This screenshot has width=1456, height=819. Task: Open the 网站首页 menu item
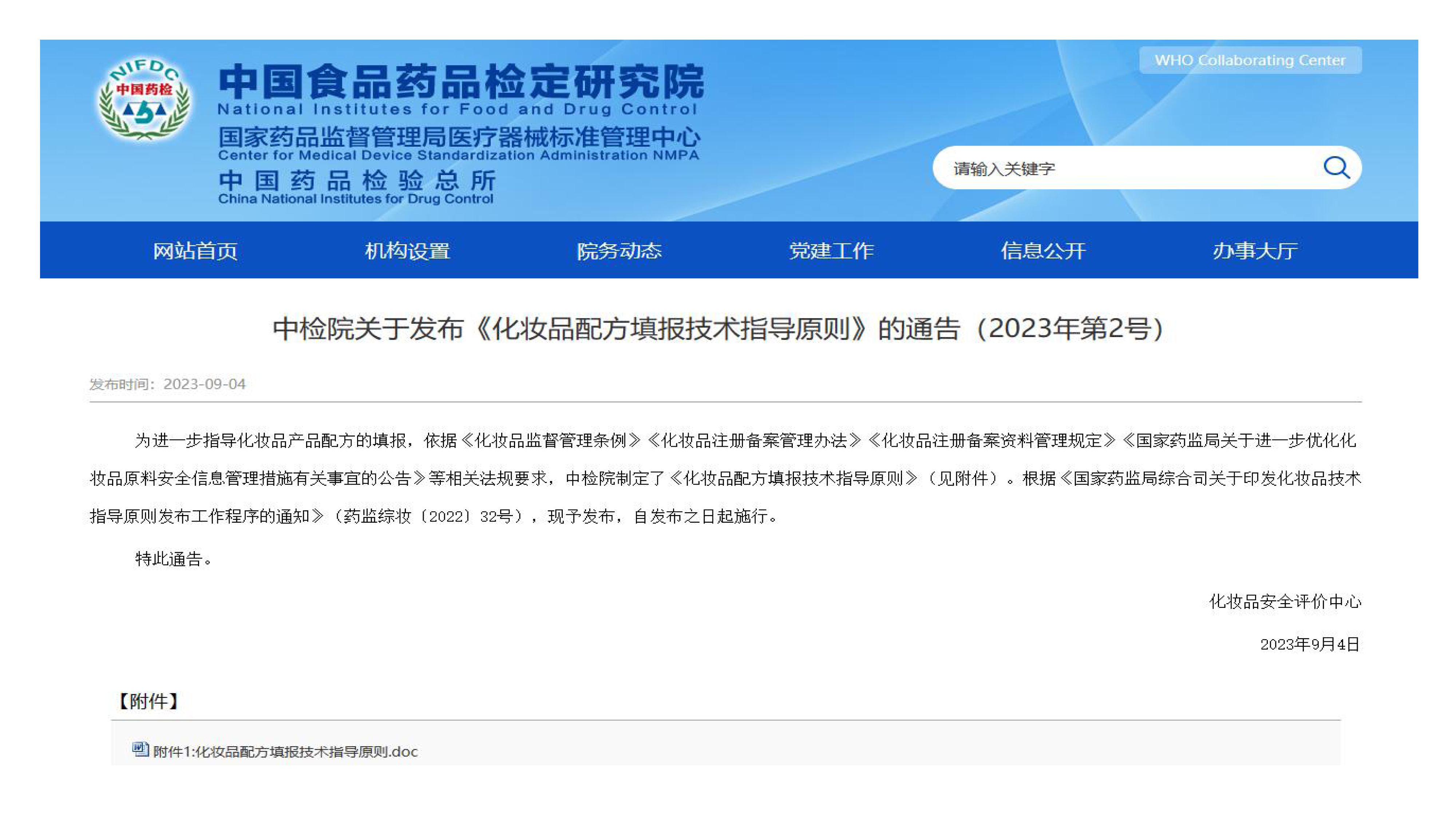[x=195, y=250]
